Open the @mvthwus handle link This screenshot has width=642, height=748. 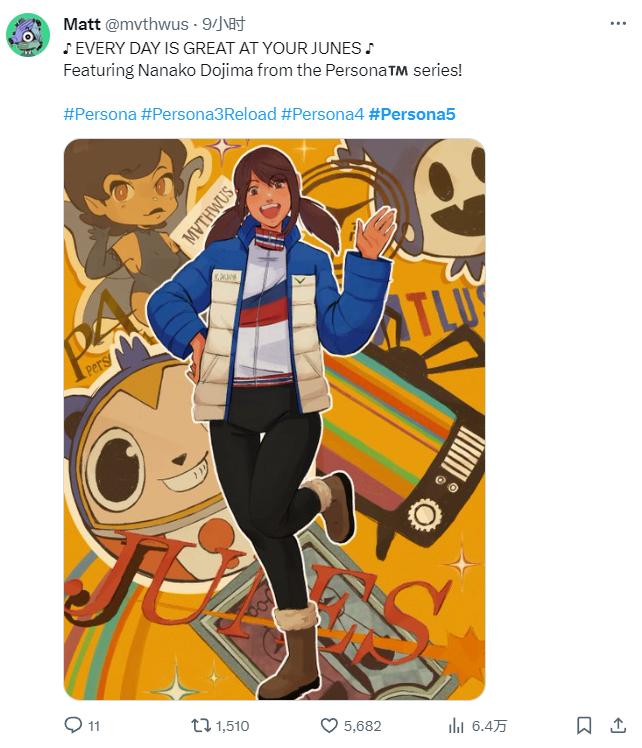tap(146, 24)
